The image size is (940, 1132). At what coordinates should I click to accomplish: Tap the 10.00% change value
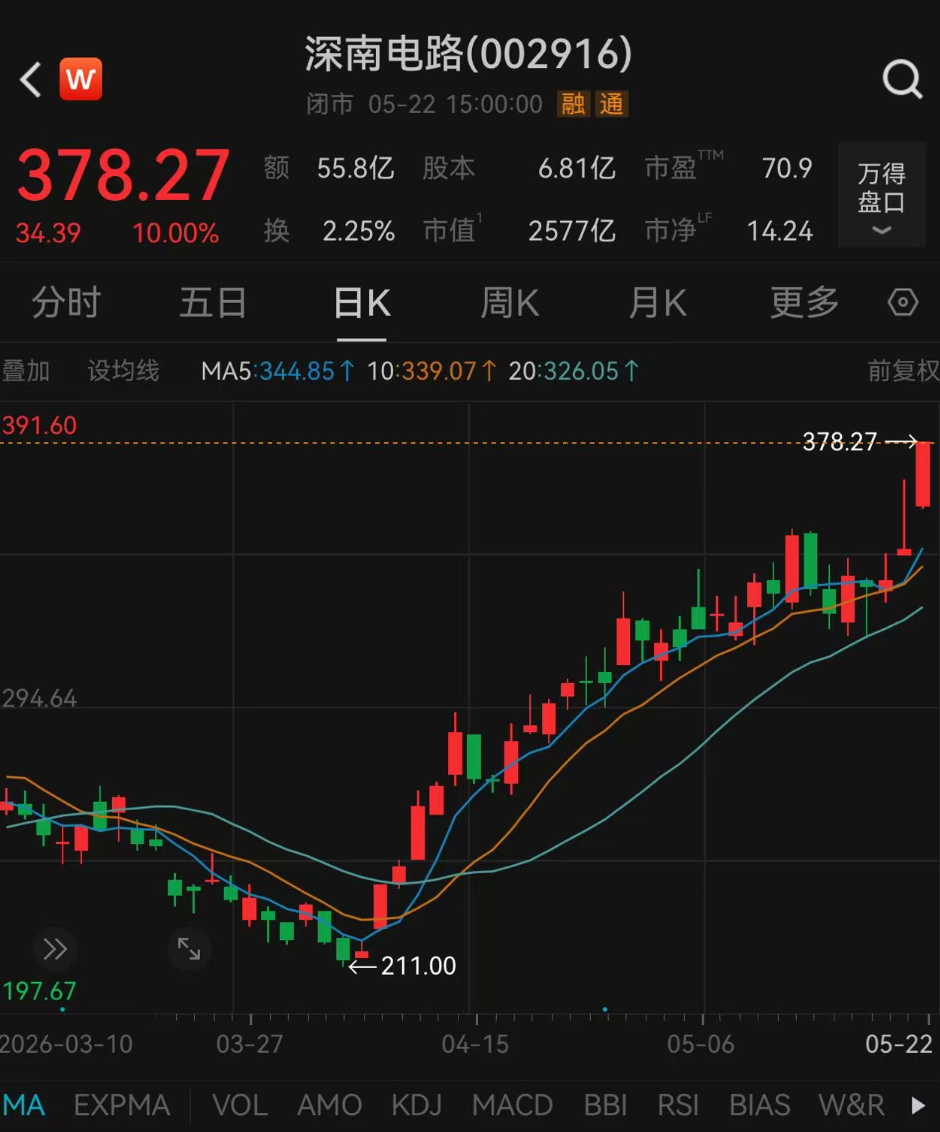point(175,233)
